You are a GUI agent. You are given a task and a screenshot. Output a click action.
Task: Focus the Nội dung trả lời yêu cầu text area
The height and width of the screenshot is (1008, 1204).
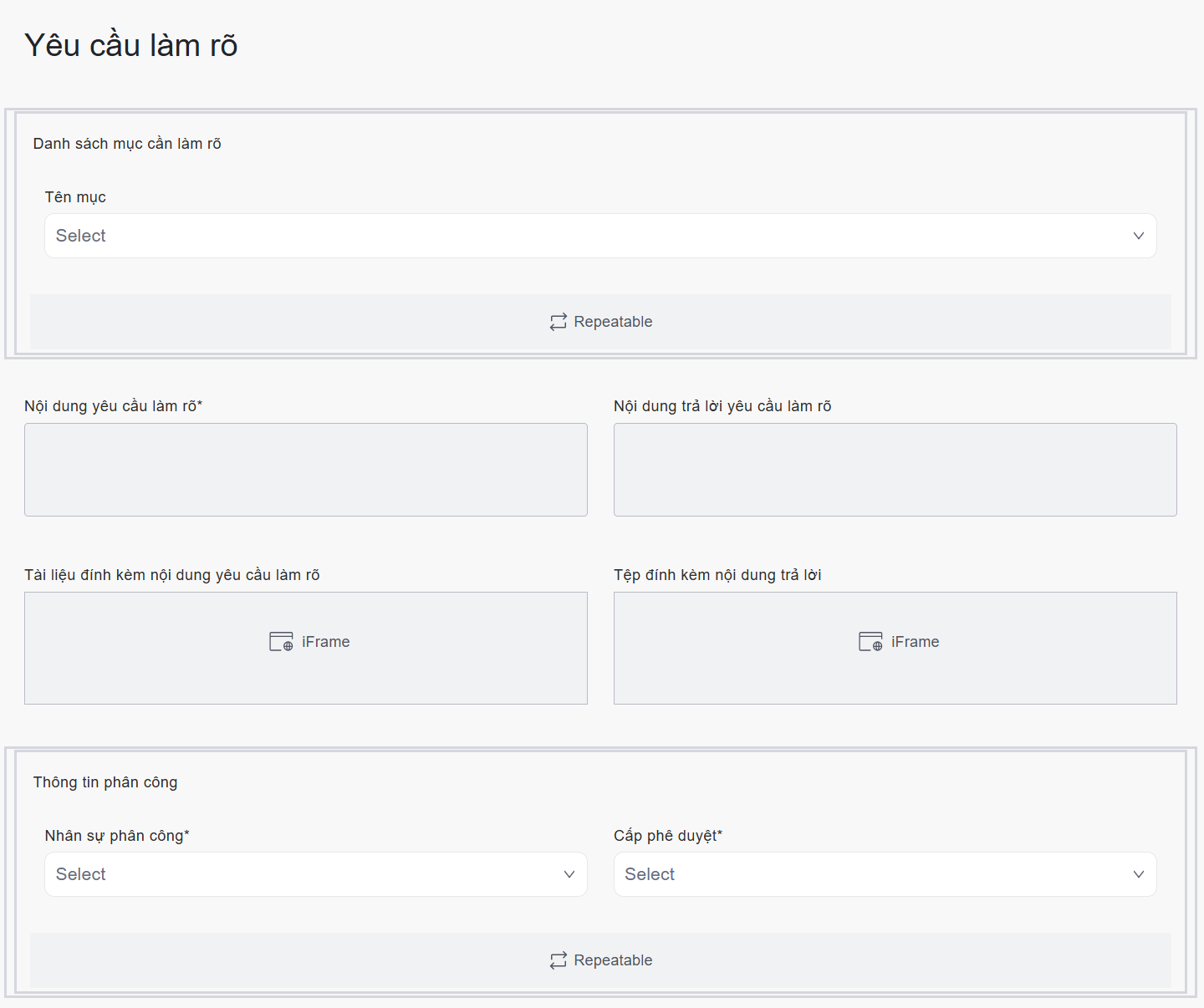895,470
